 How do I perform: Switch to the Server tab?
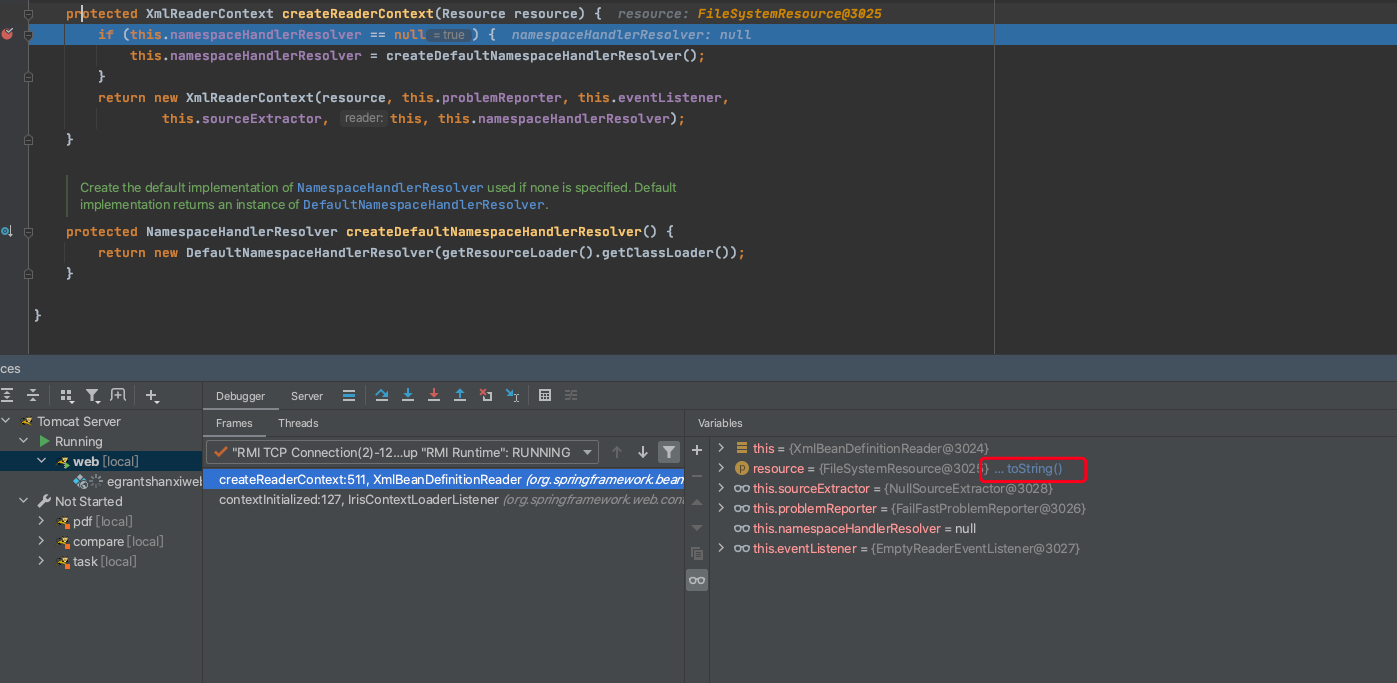(307, 396)
